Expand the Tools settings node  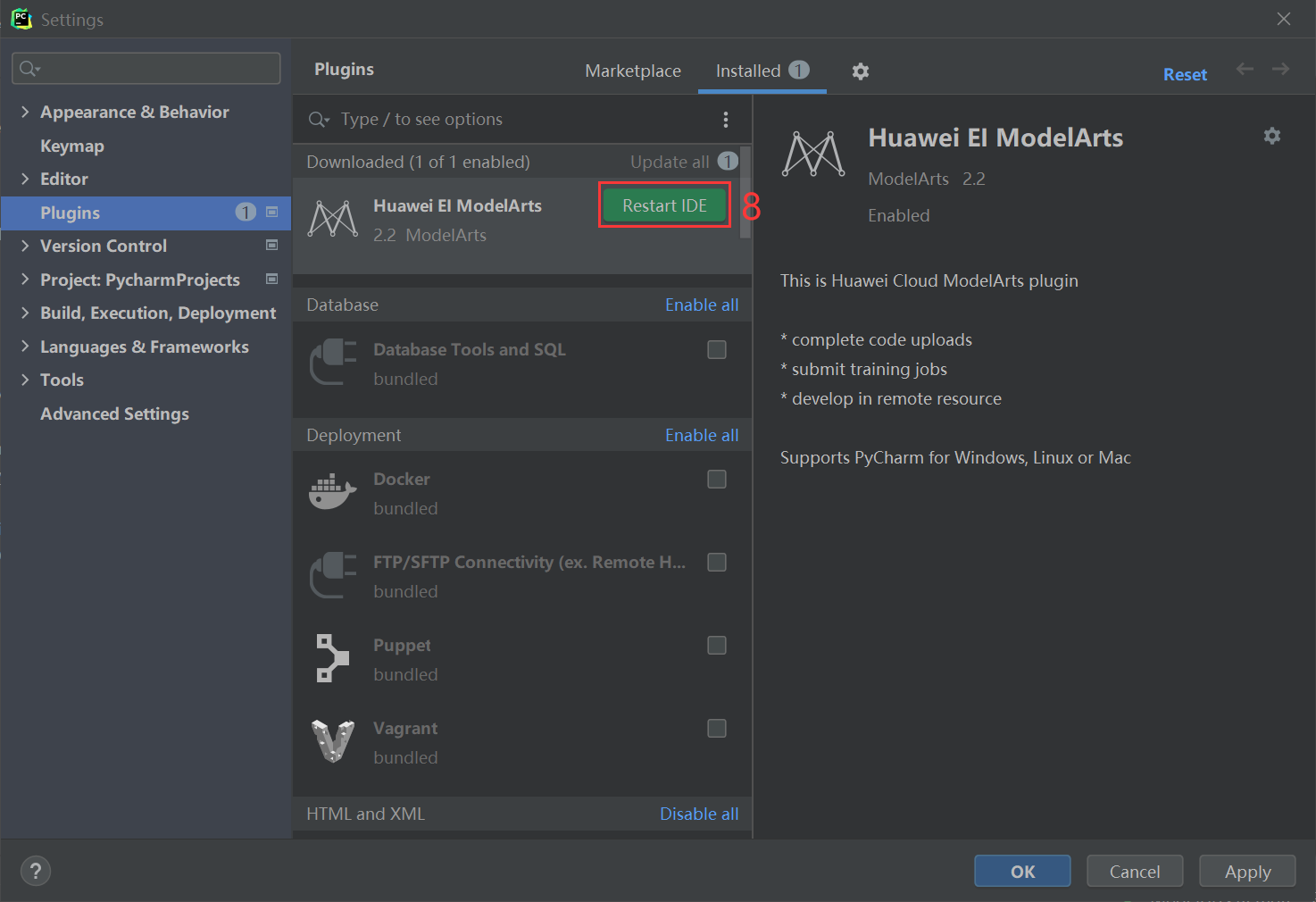(25, 380)
